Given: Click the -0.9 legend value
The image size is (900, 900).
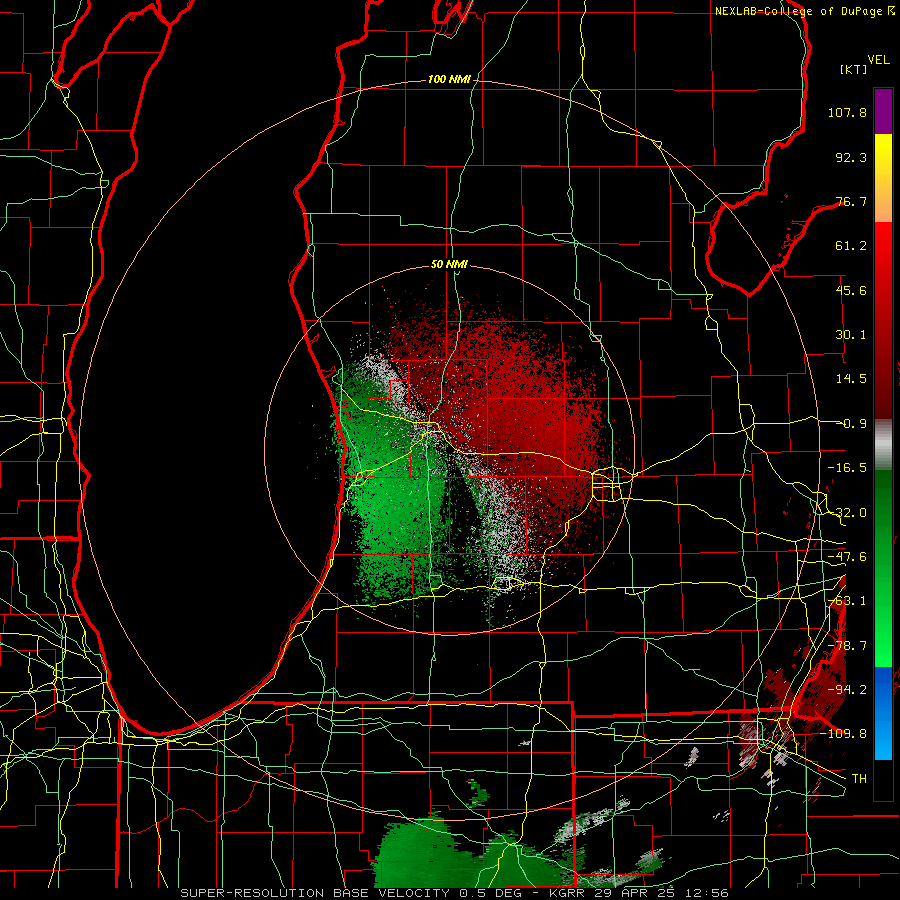Looking at the screenshot, I should click(x=852, y=424).
